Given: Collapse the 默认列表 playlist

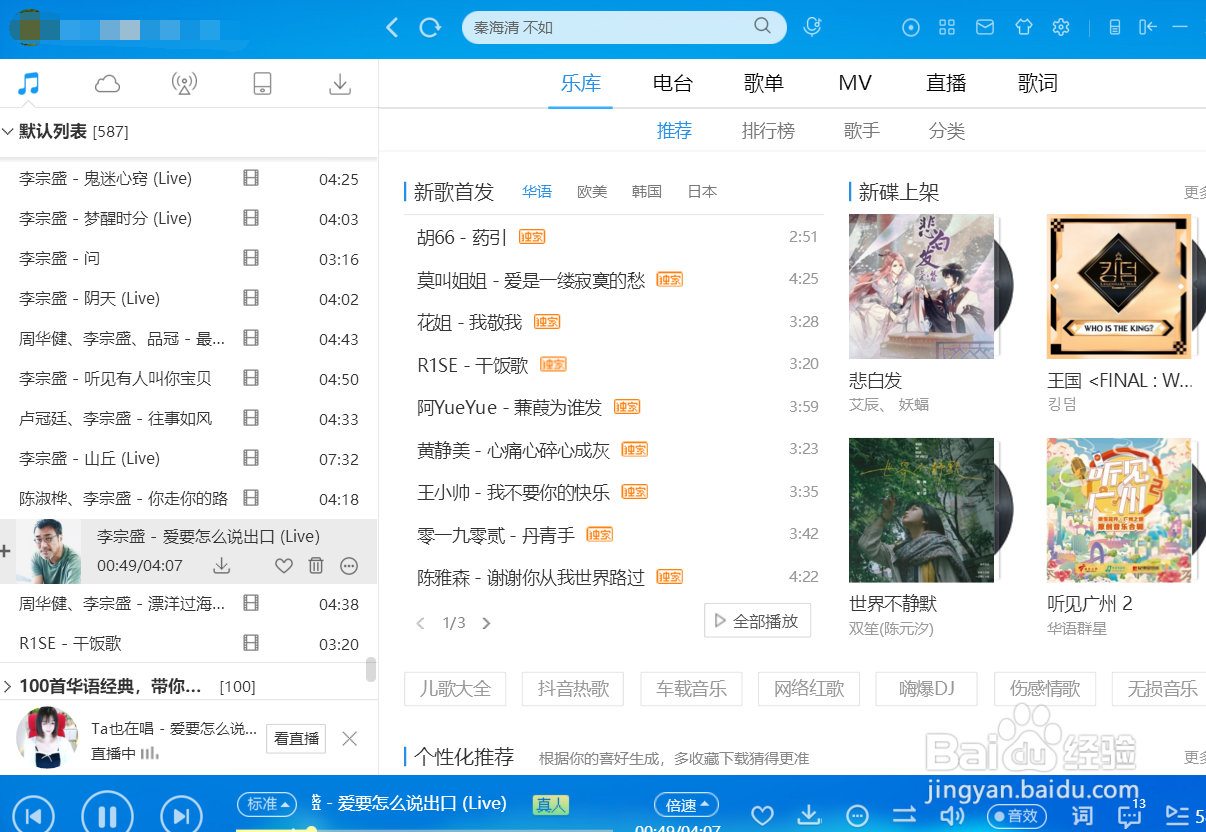Looking at the screenshot, I should click(8, 131).
